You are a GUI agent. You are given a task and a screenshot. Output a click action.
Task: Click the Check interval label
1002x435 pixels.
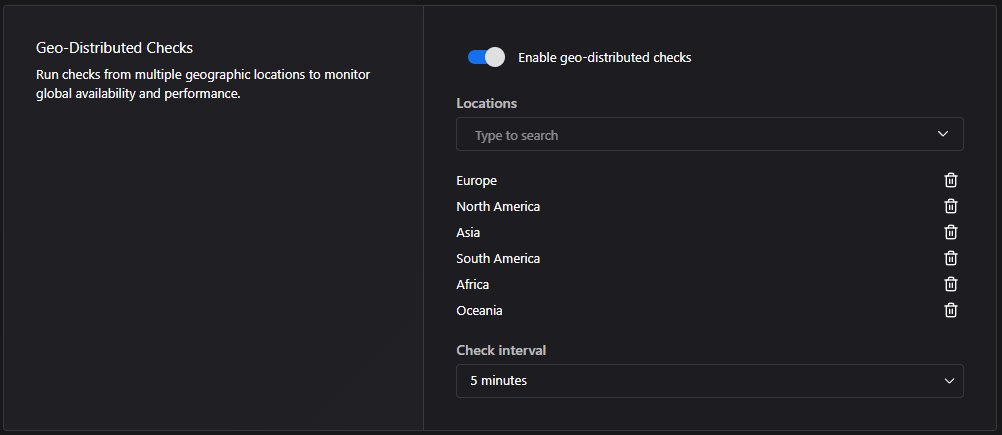[x=501, y=350]
